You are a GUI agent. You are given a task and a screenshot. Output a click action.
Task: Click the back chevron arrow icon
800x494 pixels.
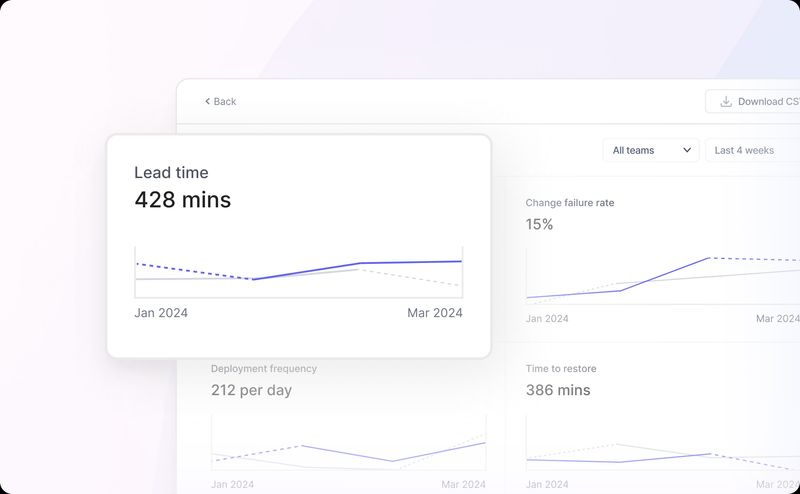pyautogui.click(x=207, y=101)
